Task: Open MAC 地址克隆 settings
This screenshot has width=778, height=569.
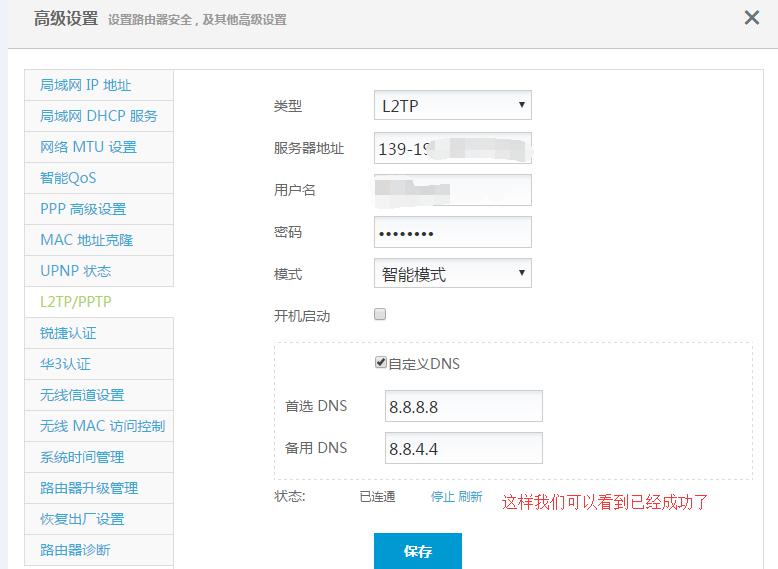Action: (99, 240)
